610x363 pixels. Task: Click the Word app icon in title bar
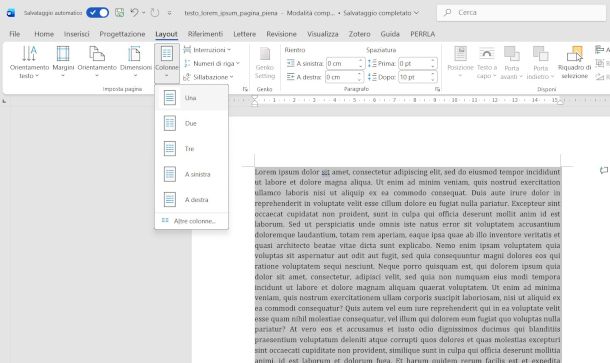click(11, 13)
